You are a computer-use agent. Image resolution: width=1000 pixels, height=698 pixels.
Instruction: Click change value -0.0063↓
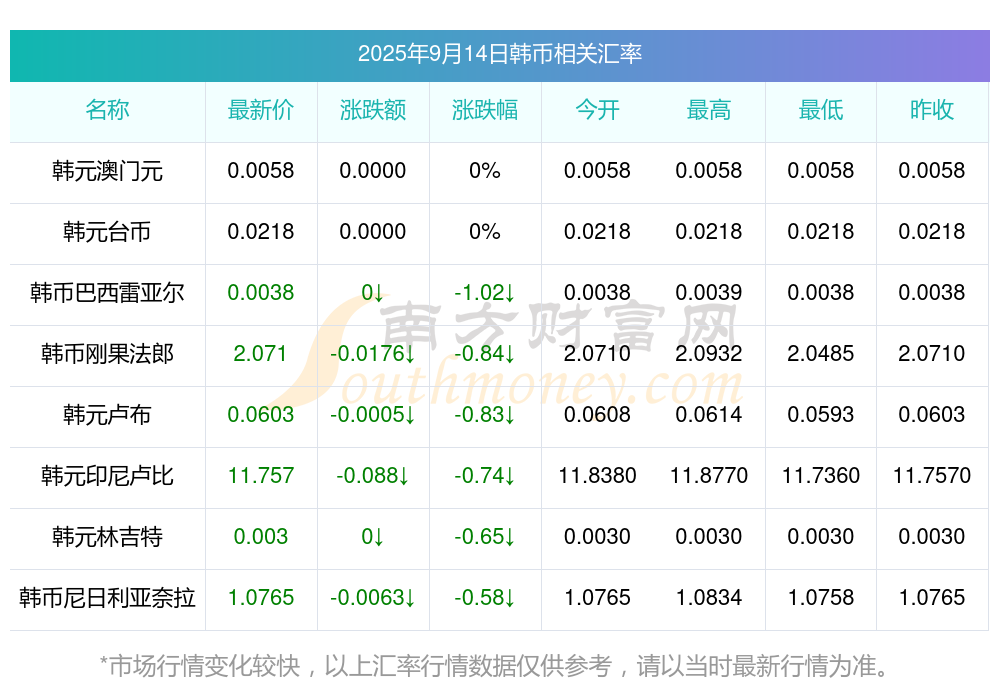coord(372,598)
